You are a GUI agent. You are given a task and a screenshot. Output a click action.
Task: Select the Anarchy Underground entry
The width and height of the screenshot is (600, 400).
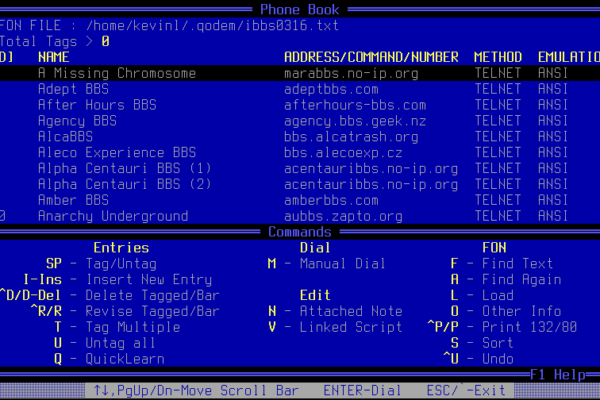point(113,216)
